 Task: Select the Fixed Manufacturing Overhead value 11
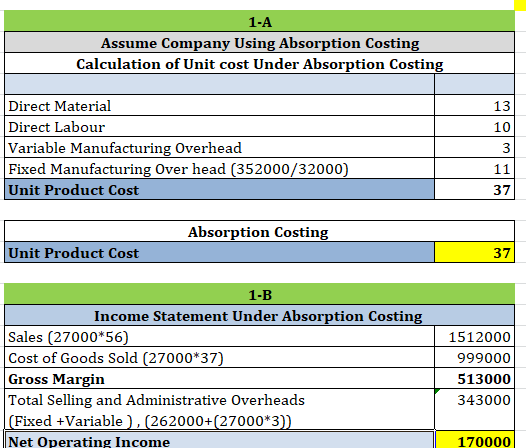click(474, 168)
